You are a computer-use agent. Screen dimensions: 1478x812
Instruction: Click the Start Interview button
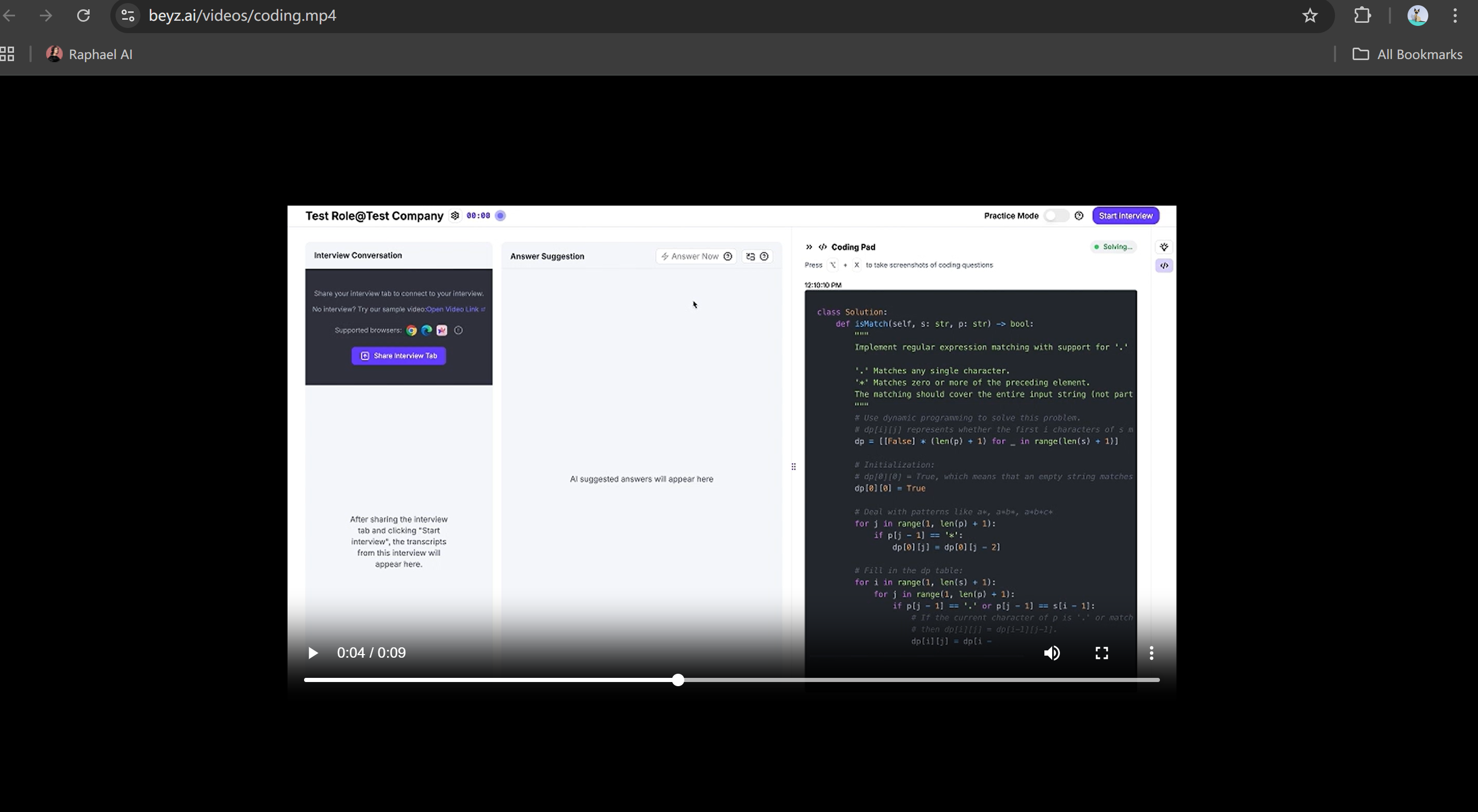tap(1126, 215)
